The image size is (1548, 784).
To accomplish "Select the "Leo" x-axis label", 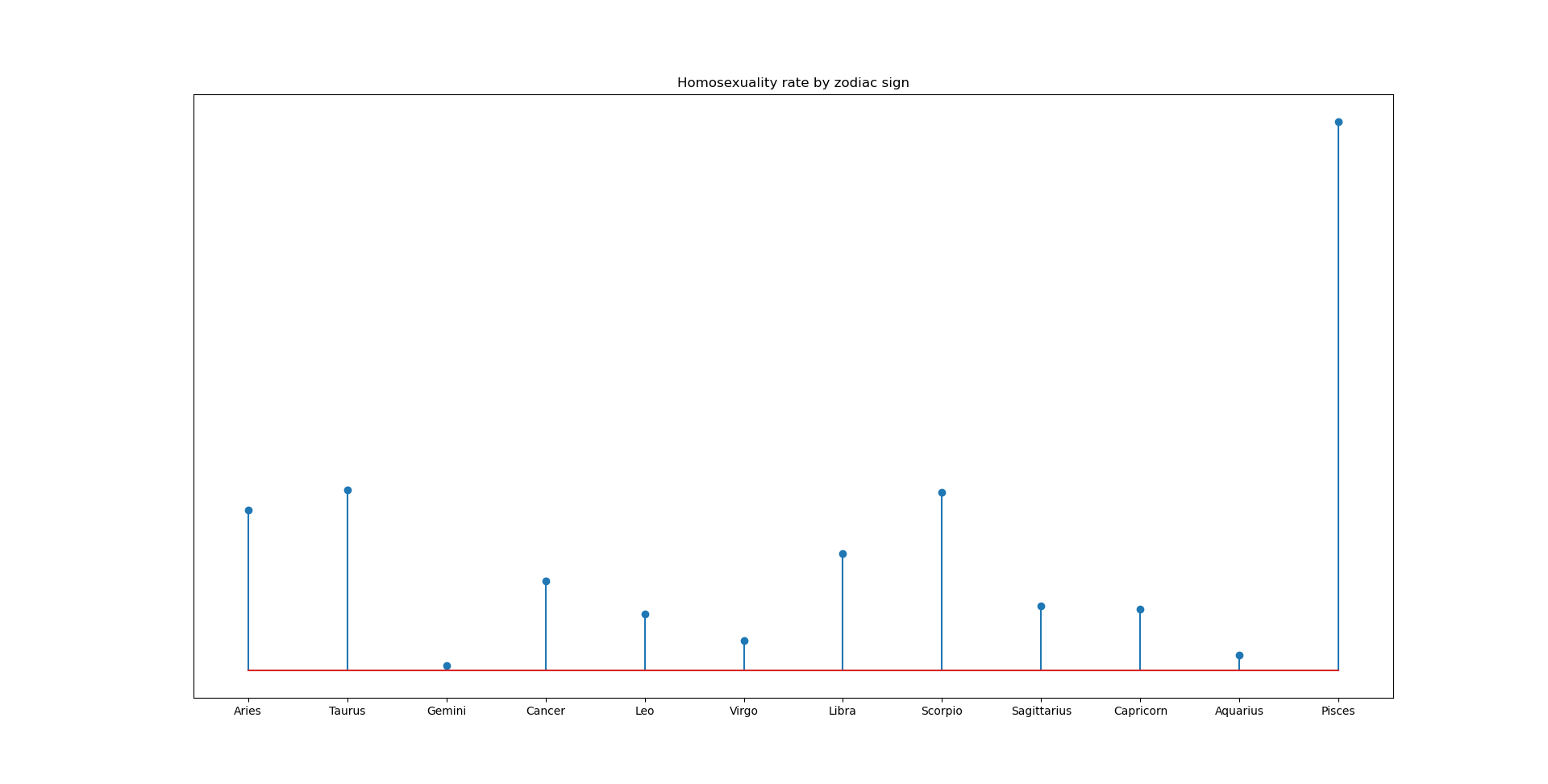I will pos(645,711).
